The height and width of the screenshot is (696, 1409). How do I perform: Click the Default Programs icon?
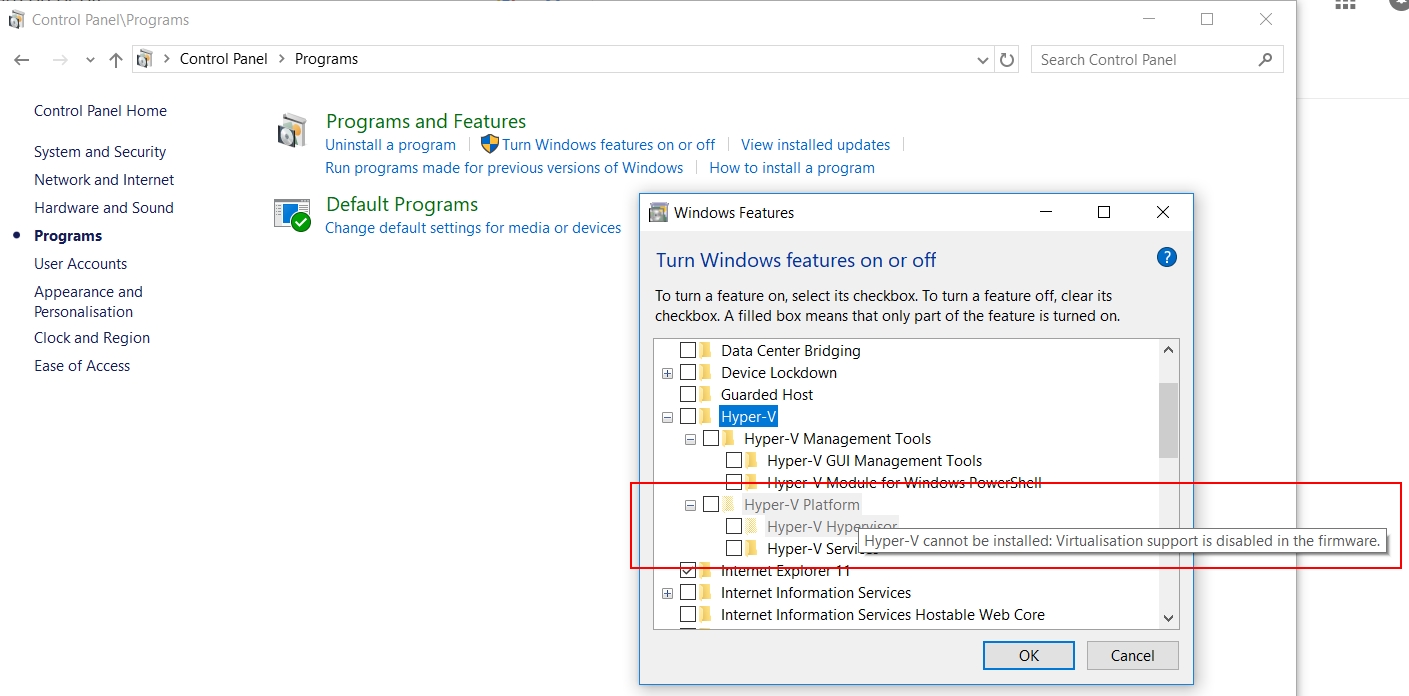[x=292, y=214]
